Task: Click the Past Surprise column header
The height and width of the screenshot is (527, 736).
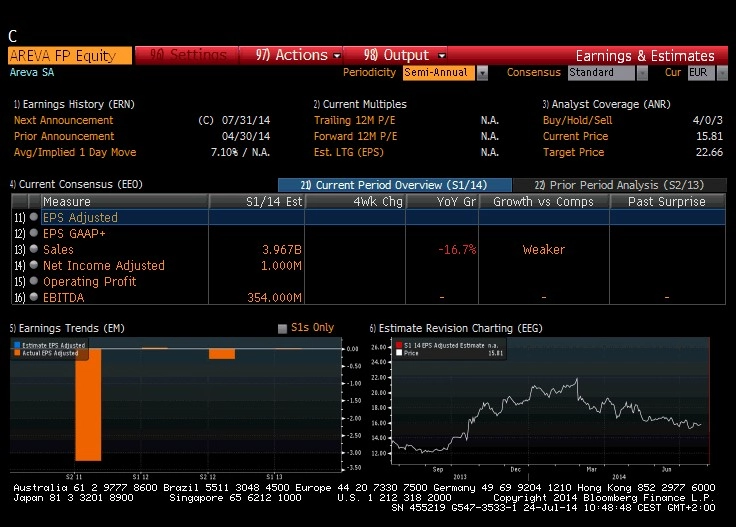Action: pyautogui.click(x=667, y=202)
